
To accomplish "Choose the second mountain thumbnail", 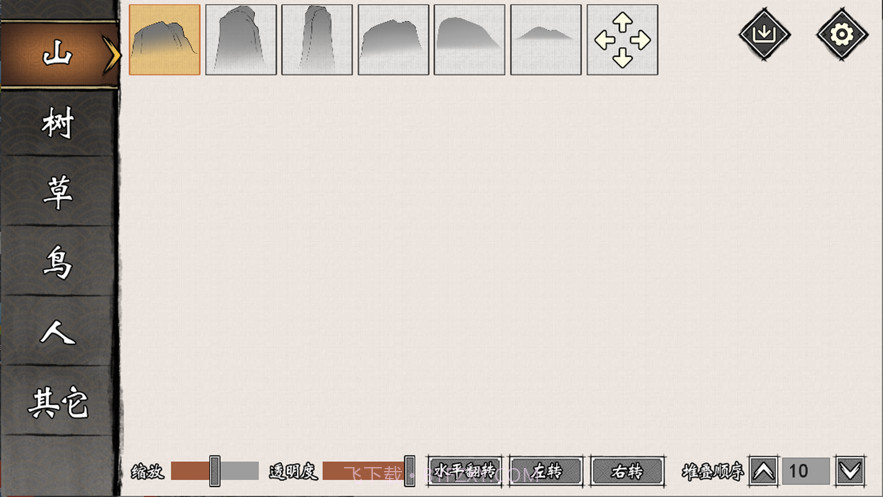I will point(241,40).
